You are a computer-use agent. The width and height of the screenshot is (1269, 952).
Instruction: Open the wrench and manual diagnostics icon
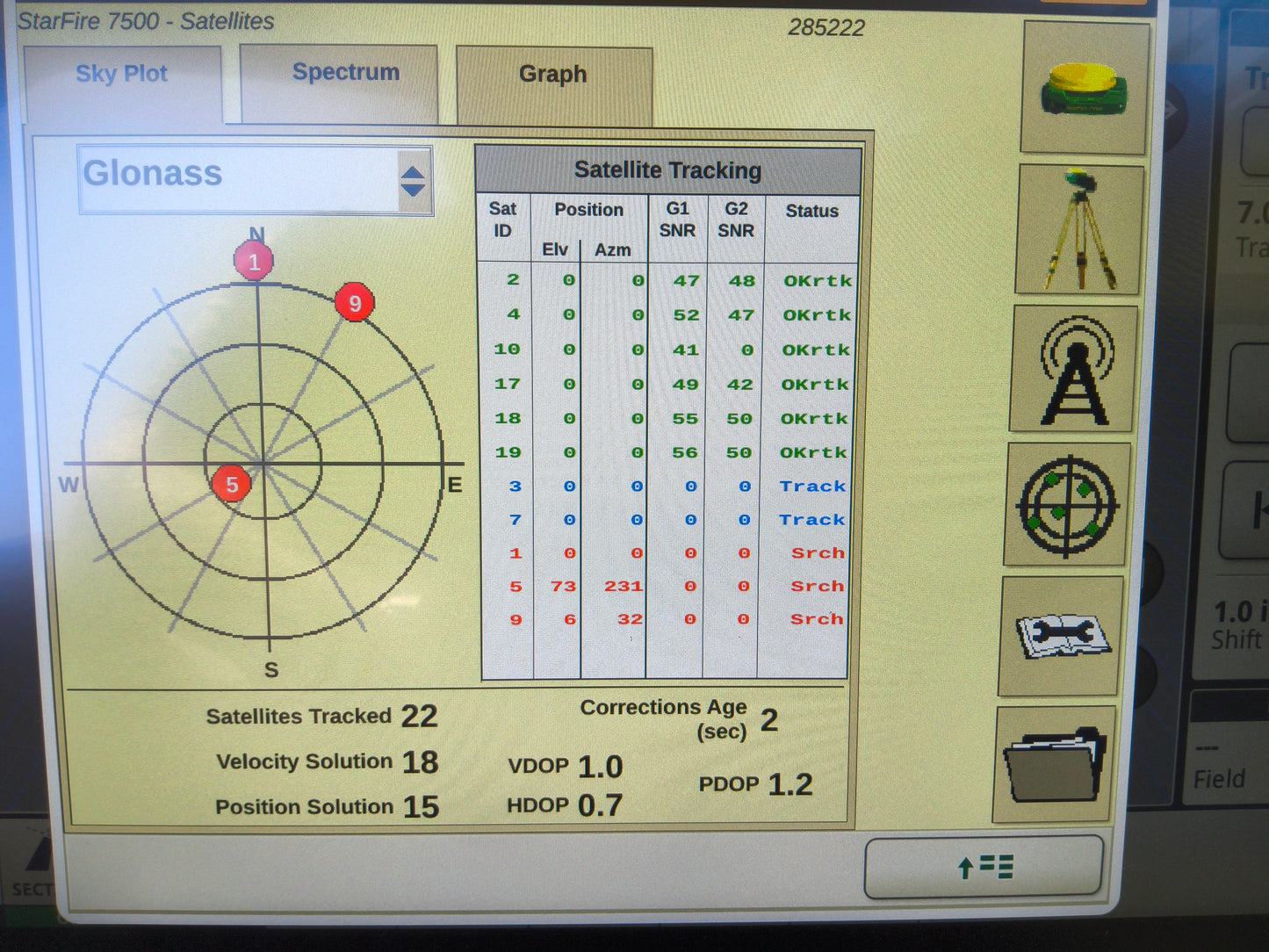[1062, 636]
